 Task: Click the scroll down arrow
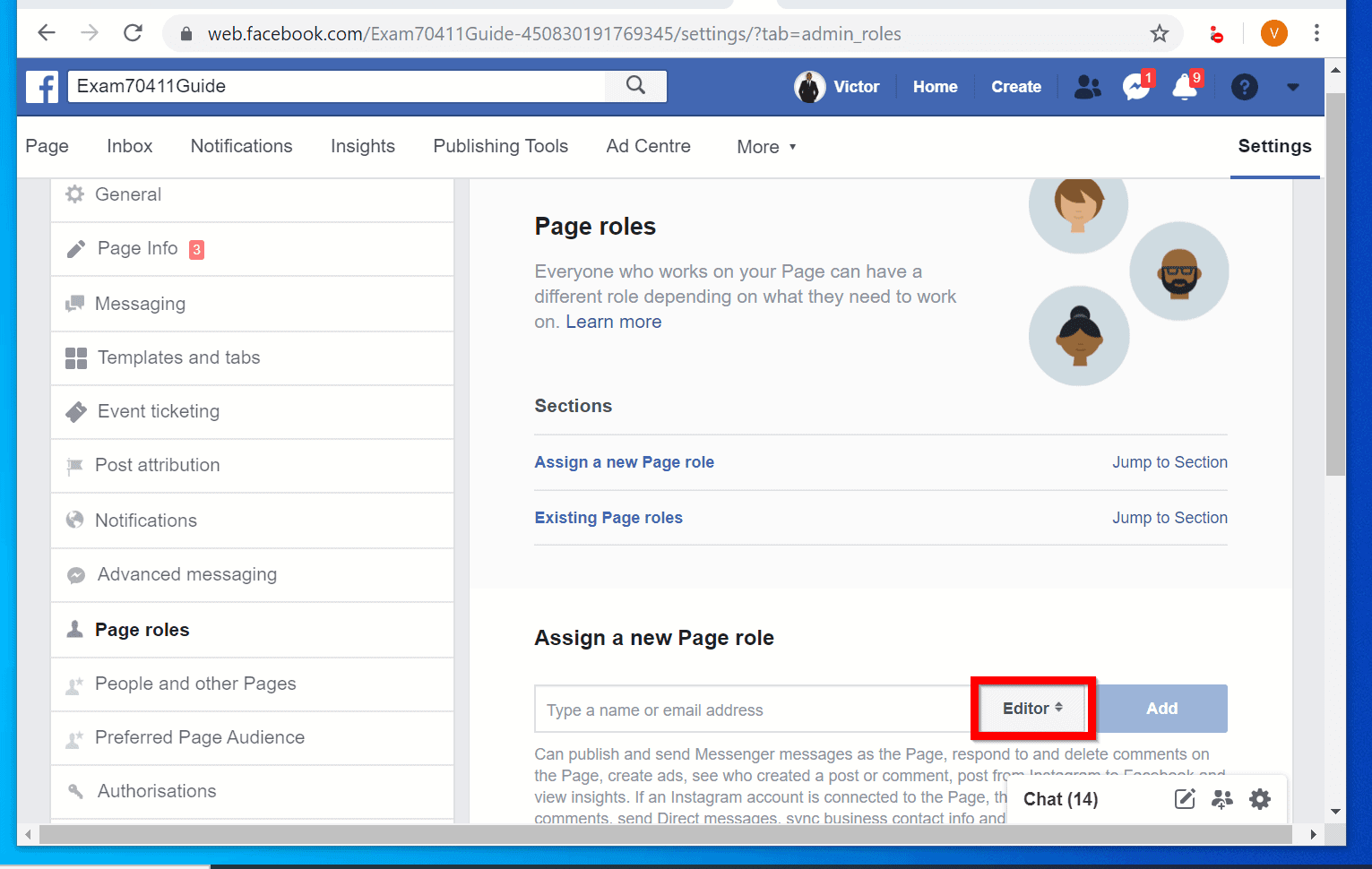(1335, 812)
